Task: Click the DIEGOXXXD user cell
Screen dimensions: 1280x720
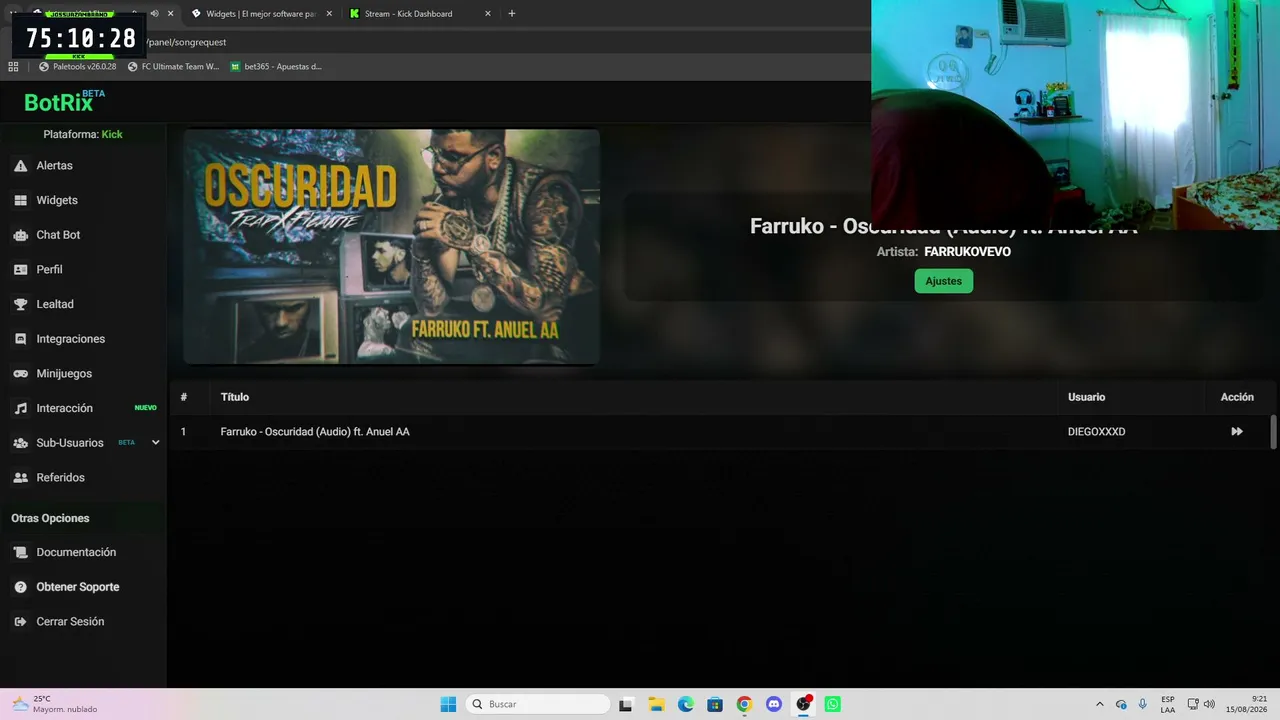Action: pyautogui.click(x=1096, y=432)
